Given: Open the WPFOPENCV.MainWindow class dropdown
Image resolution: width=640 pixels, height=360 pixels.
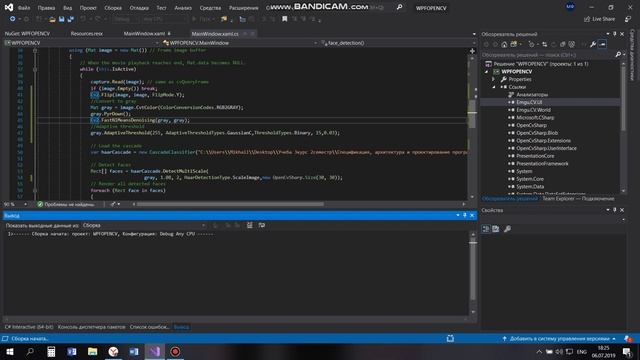Looking at the screenshot, I should [240, 43].
